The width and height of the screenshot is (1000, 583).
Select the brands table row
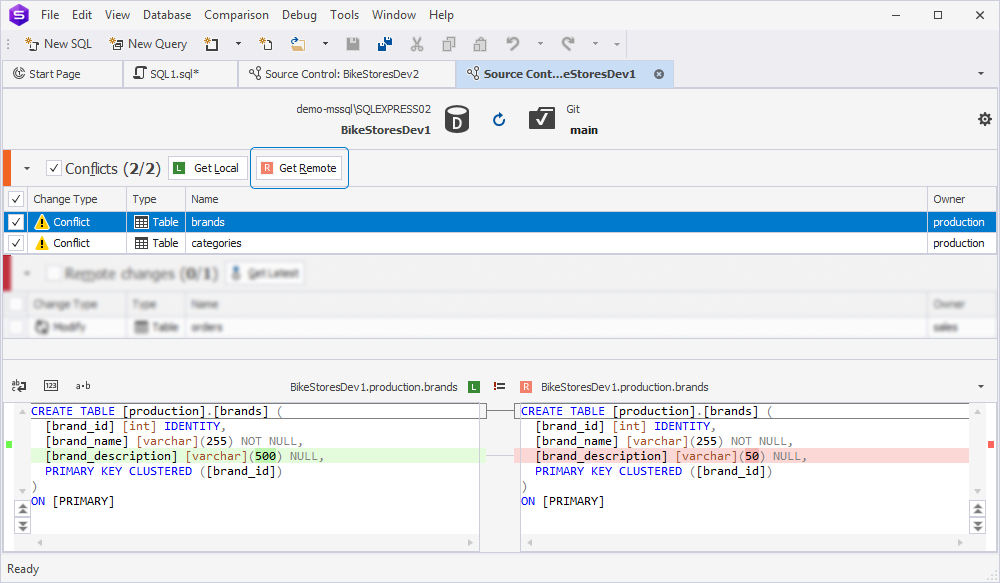pyautogui.click(x=500, y=222)
